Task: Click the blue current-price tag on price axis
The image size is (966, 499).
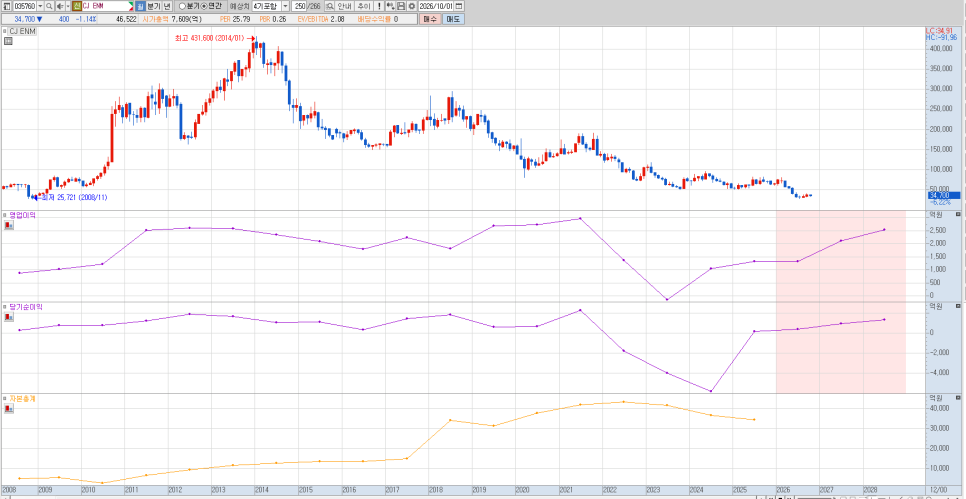Action: pos(943,195)
